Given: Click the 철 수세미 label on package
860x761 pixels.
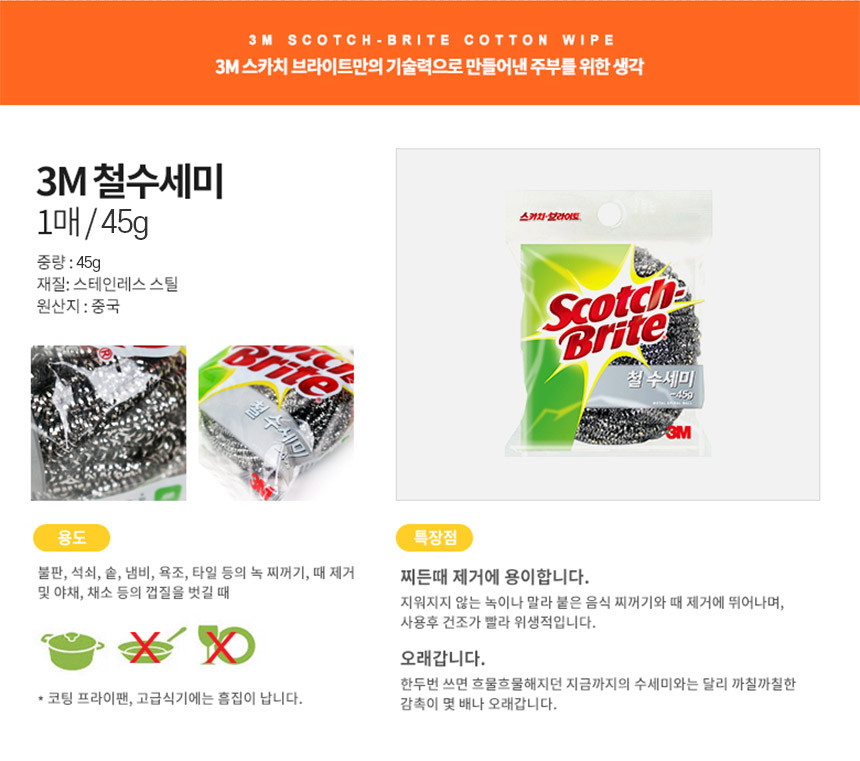Looking at the screenshot, I should (x=660, y=379).
